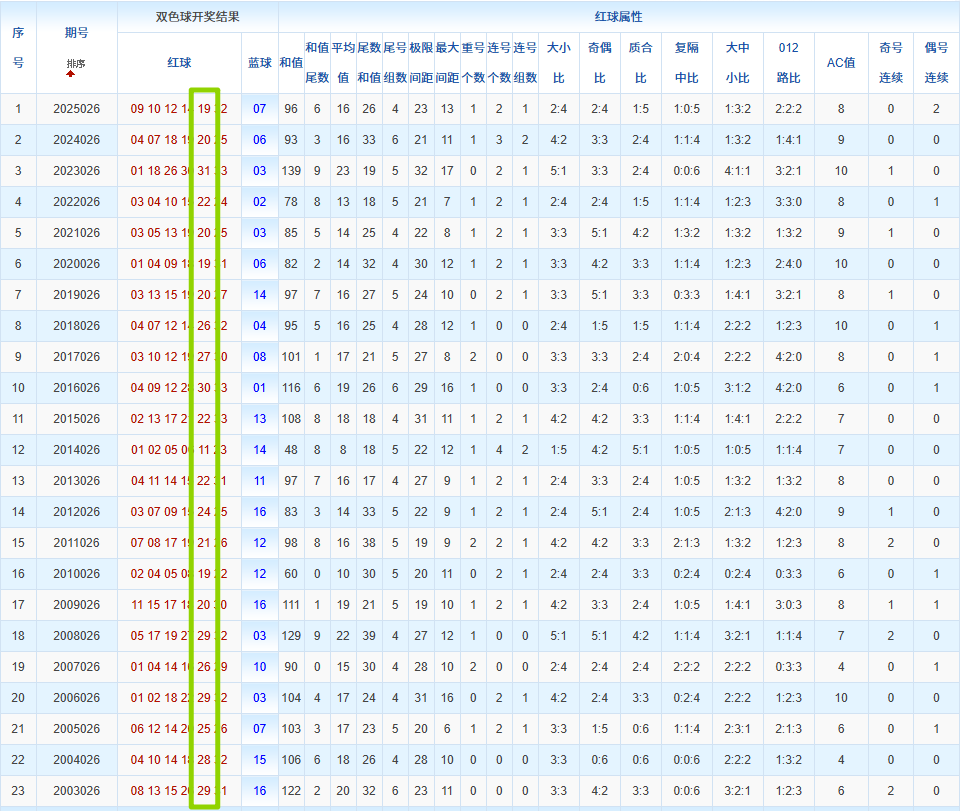This screenshot has width=960, height=811.
Task: Click issue number 2020026
Action: point(77,264)
